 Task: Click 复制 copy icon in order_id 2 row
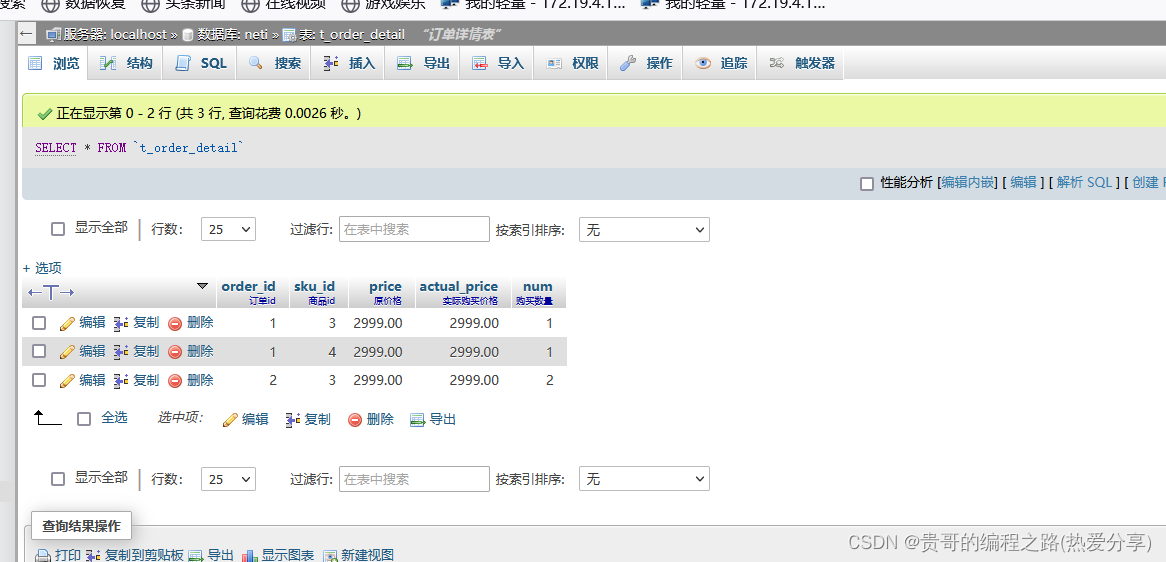tap(121, 381)
